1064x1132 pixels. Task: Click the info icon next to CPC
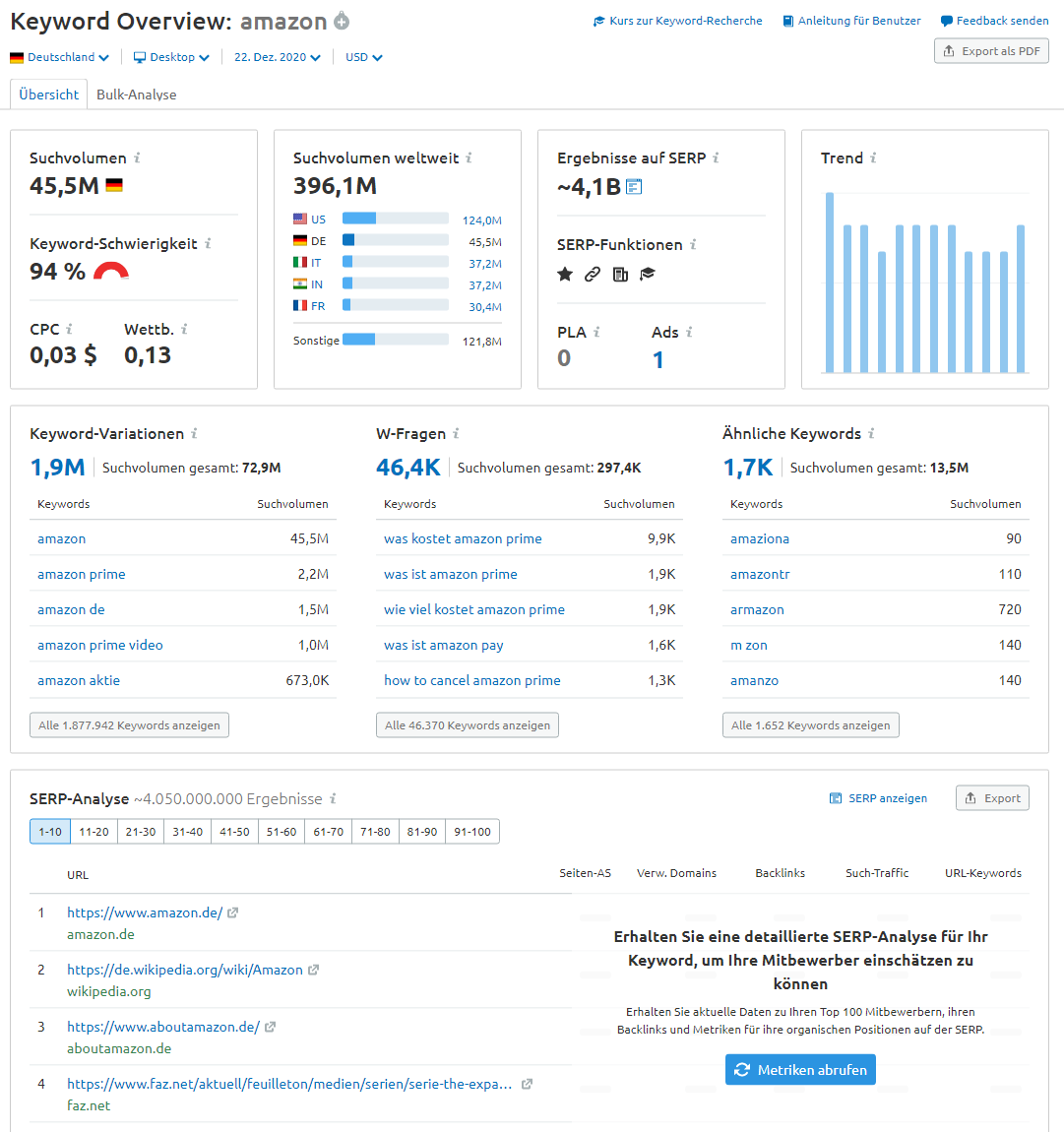pyautogui.click(x=69, y=329)
